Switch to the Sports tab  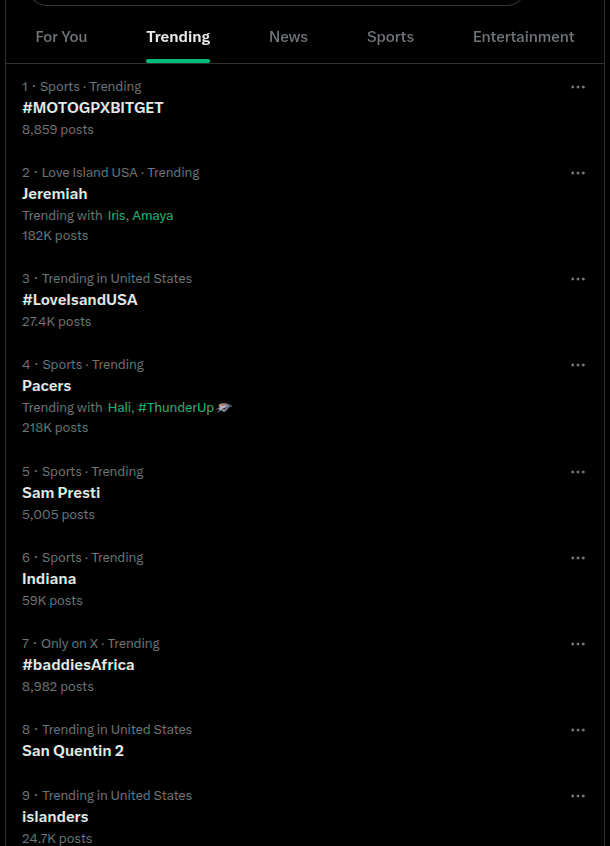[390, 37]
